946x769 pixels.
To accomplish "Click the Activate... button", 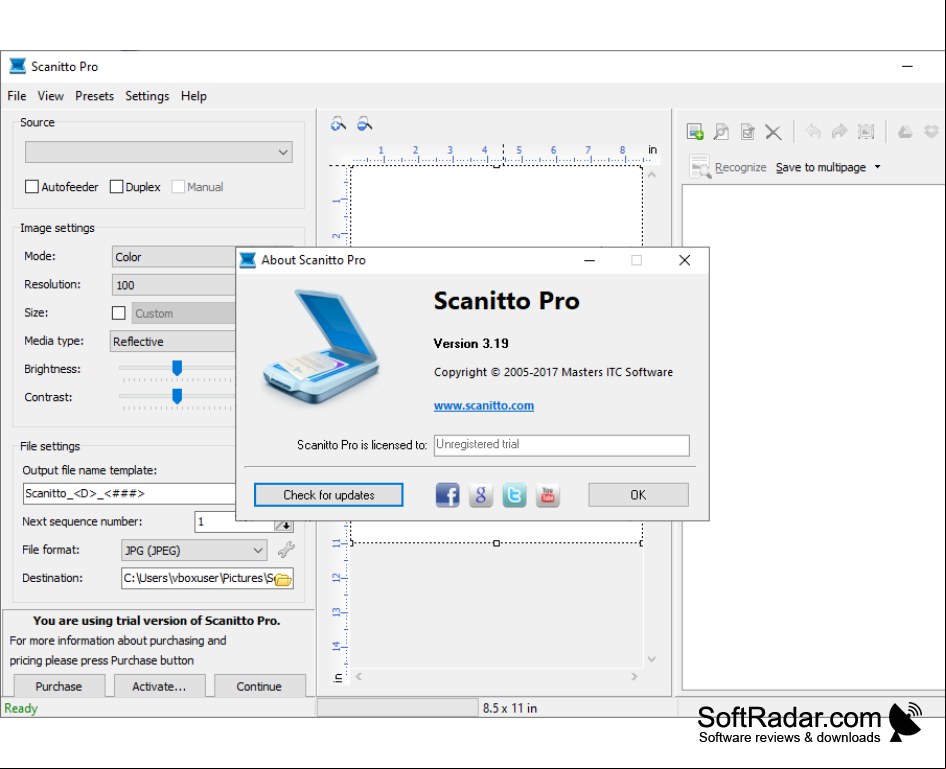I will click(159, 686).
